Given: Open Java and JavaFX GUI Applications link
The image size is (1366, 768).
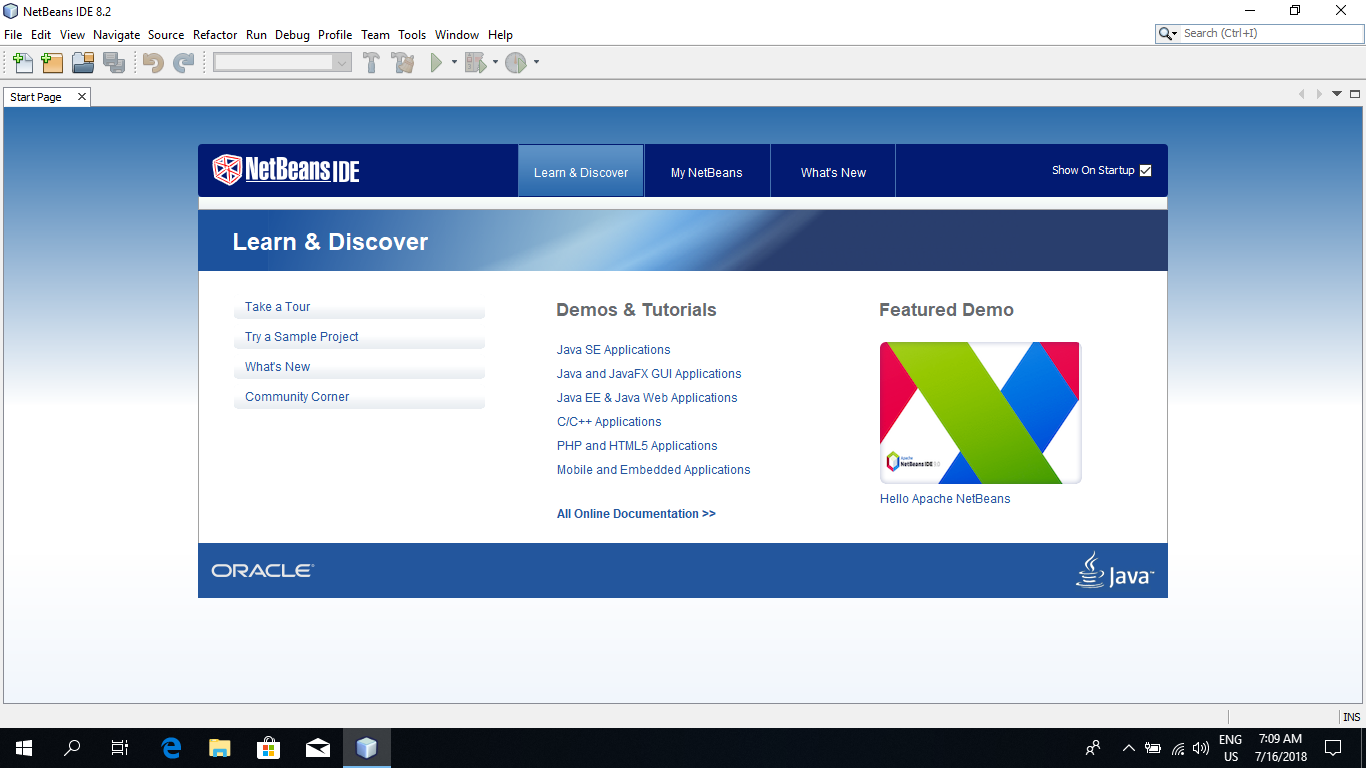Looking at the screenshot, I should tap(649, 374).
